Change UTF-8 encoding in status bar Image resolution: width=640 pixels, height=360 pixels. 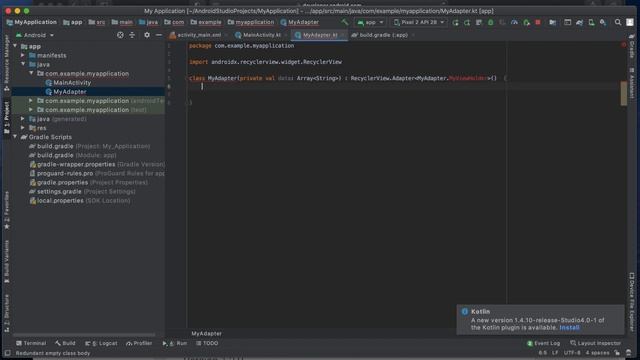pyautogui.click(x=572, y=353)
